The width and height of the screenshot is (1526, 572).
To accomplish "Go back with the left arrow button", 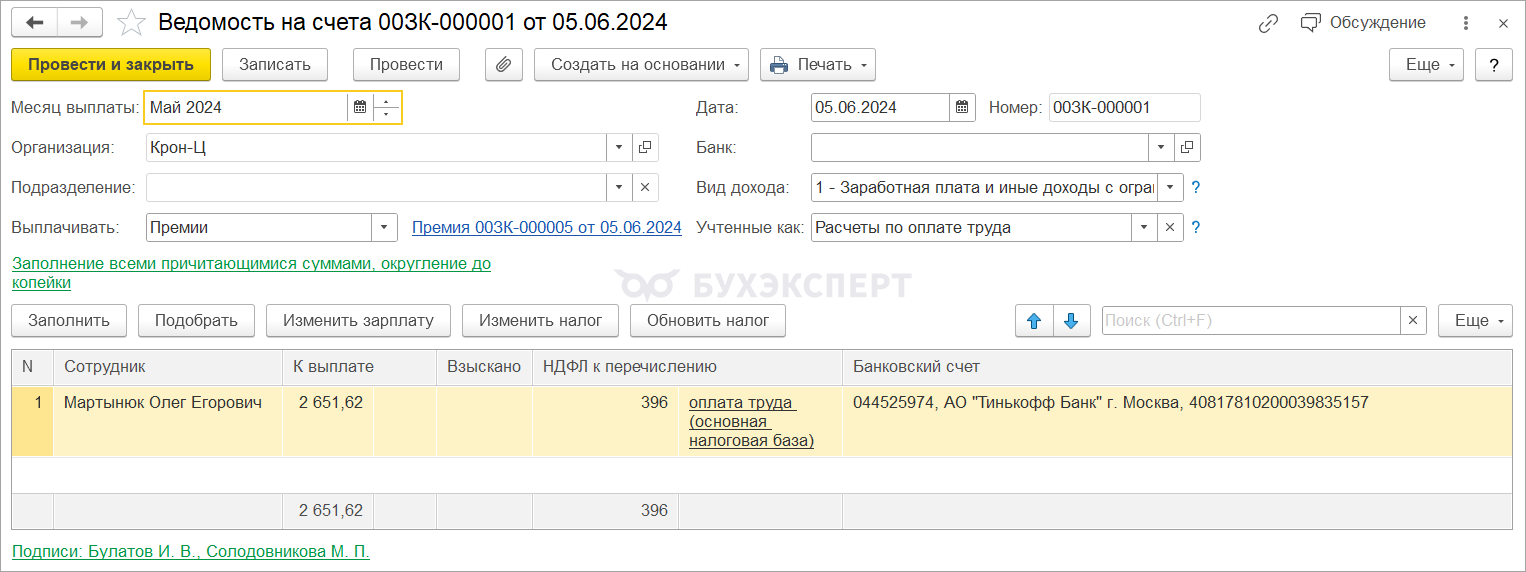I will [35, 22].
